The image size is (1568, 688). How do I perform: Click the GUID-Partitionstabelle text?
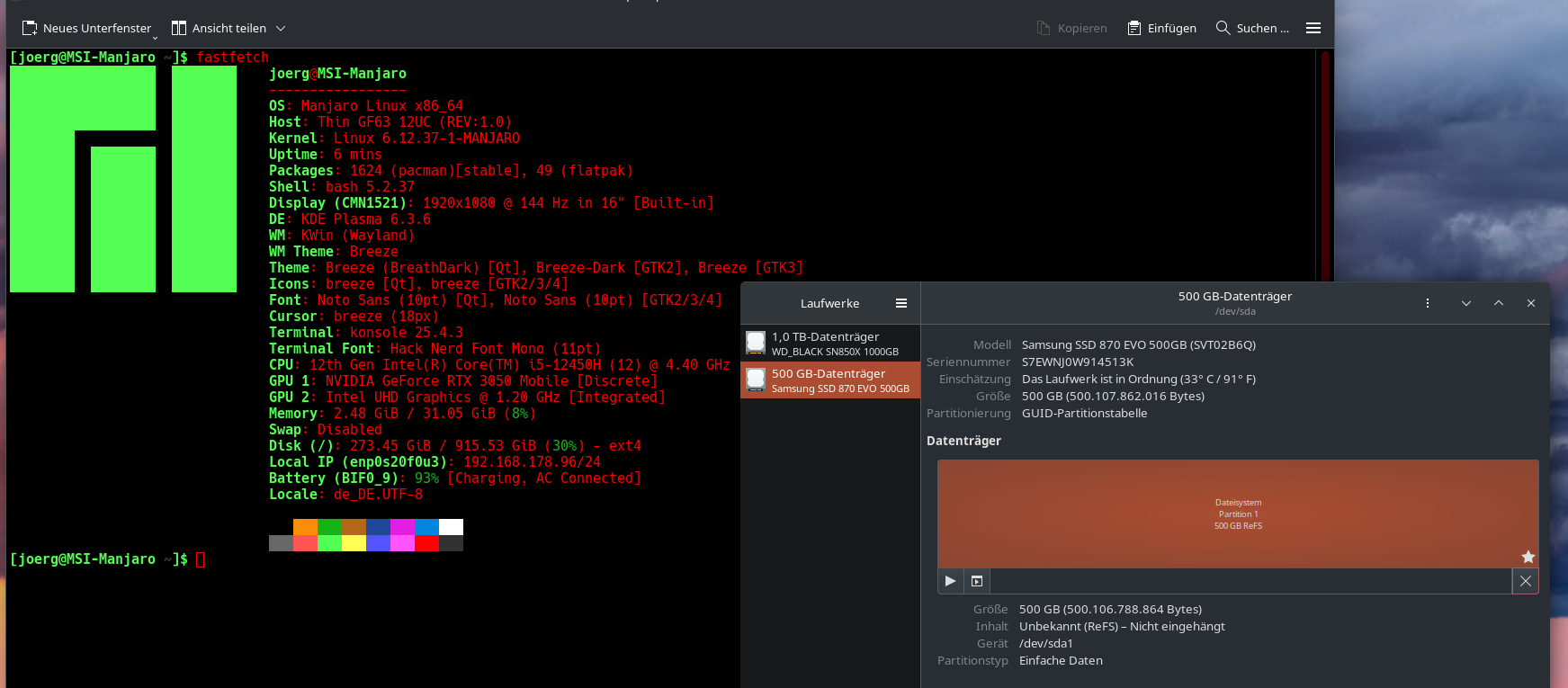coord(1085,413)
